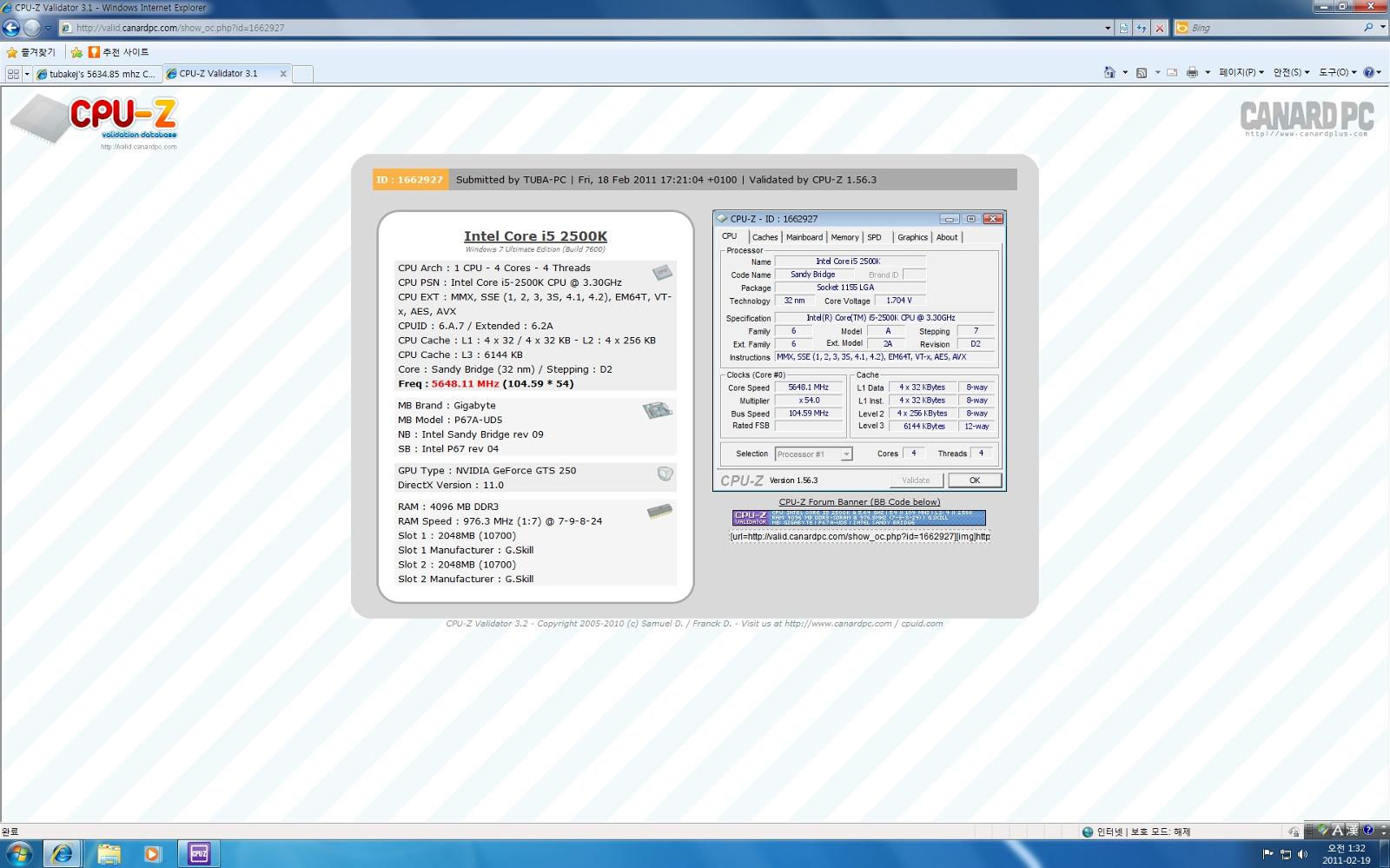The height and width of the screenshot is (868, 1390).
Task: Click the CANARD PC logo
Action: 1307,118
